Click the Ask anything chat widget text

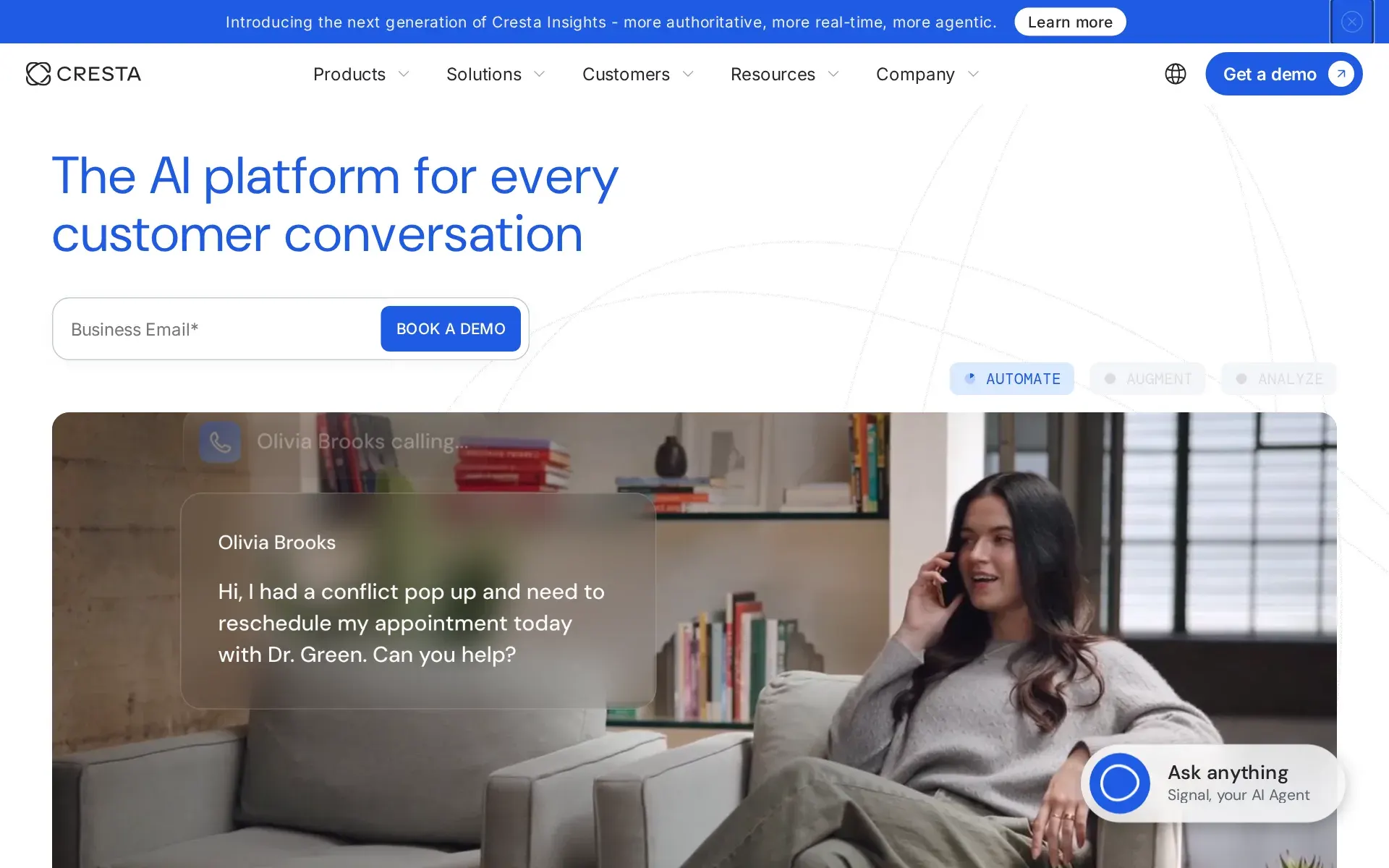point(1228,773)
